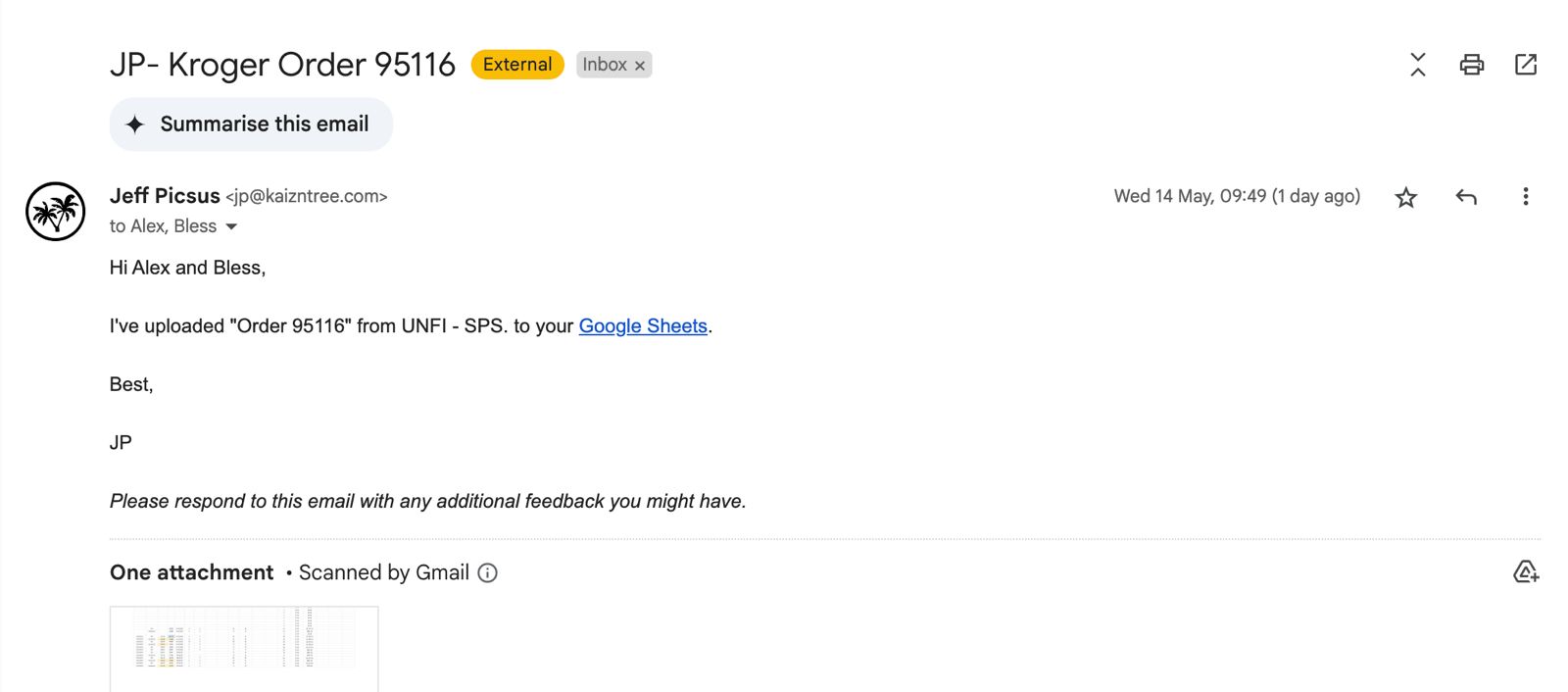Image resolution: width=1568 pixels, height=692 pixels.
Task: Click the sender name Jeff Picsus
Action: click(x=165, y=196)
